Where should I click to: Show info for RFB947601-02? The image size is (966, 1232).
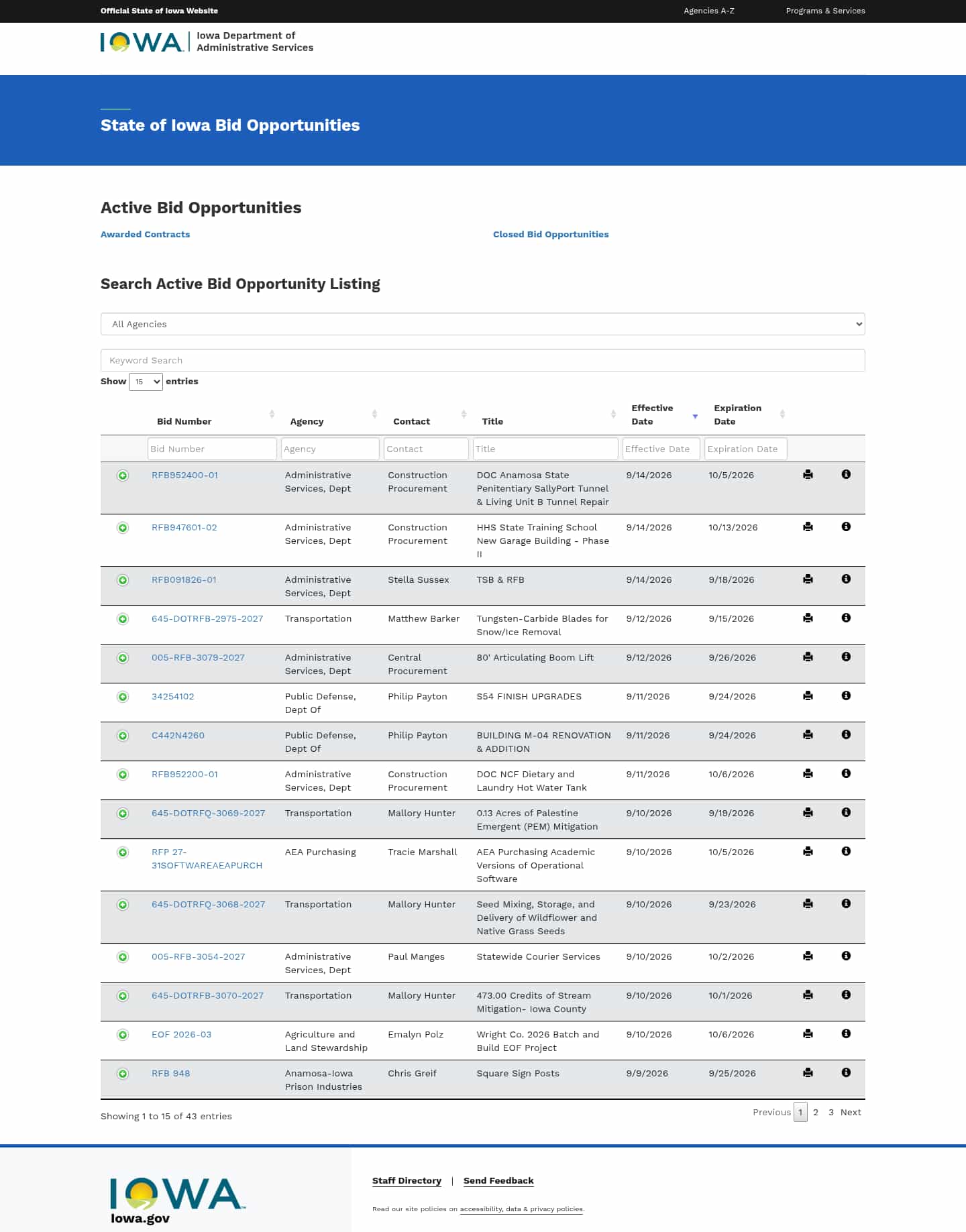click(846, 526)
